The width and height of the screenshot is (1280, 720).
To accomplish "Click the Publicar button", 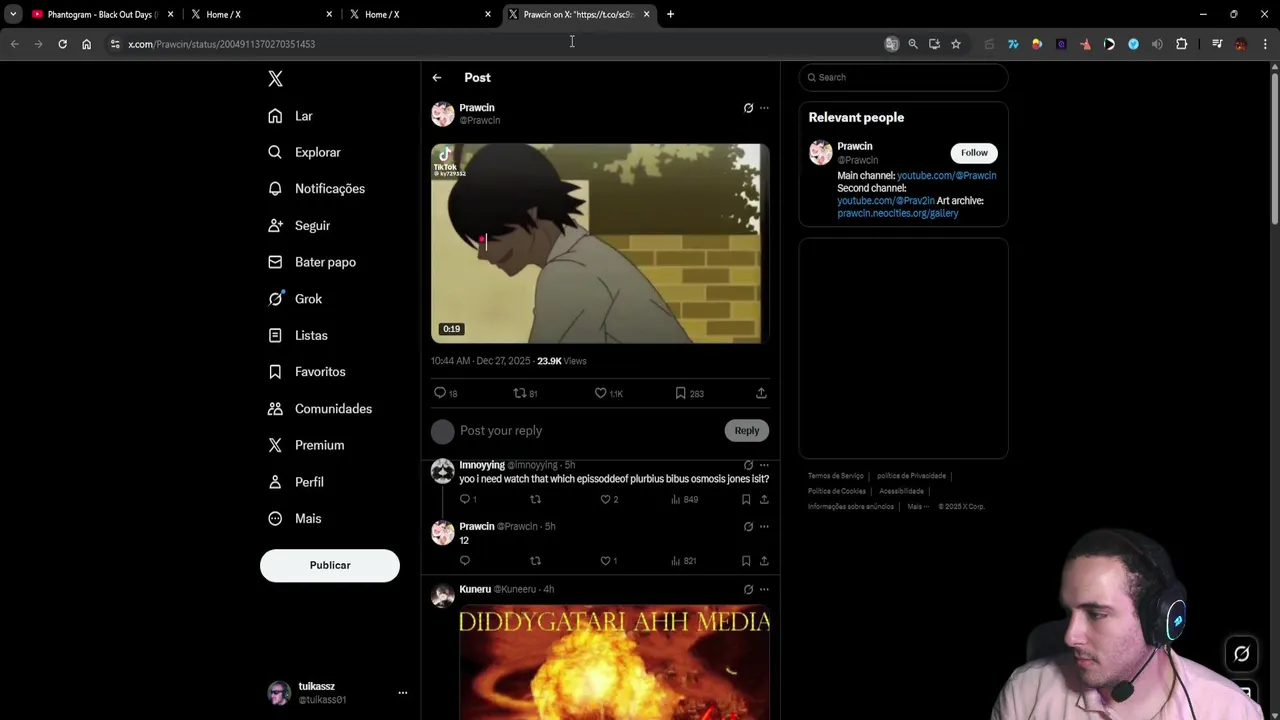I will pos(330,565).
